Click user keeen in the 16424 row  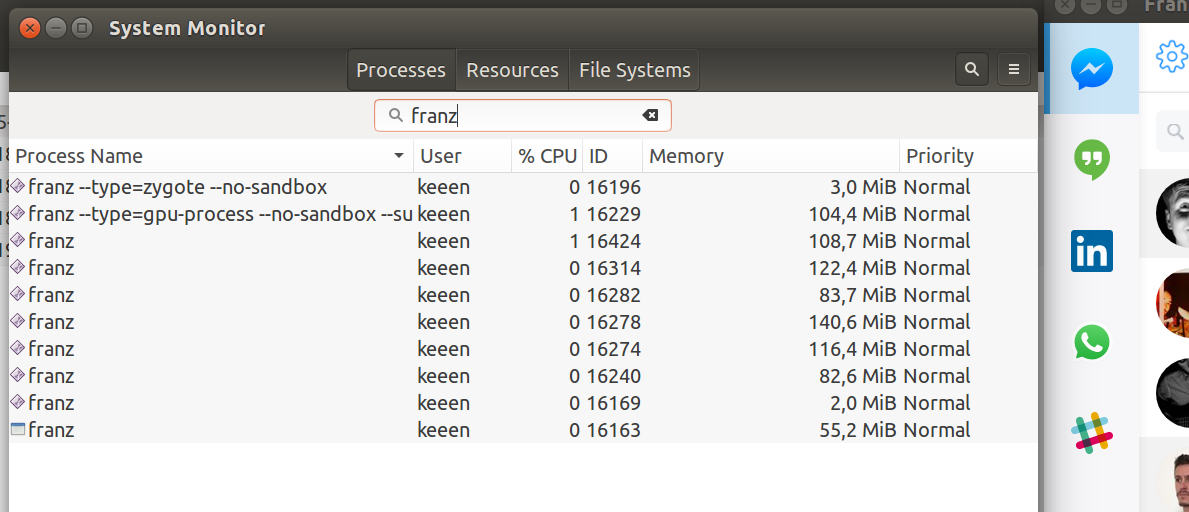tap(444, 241)
